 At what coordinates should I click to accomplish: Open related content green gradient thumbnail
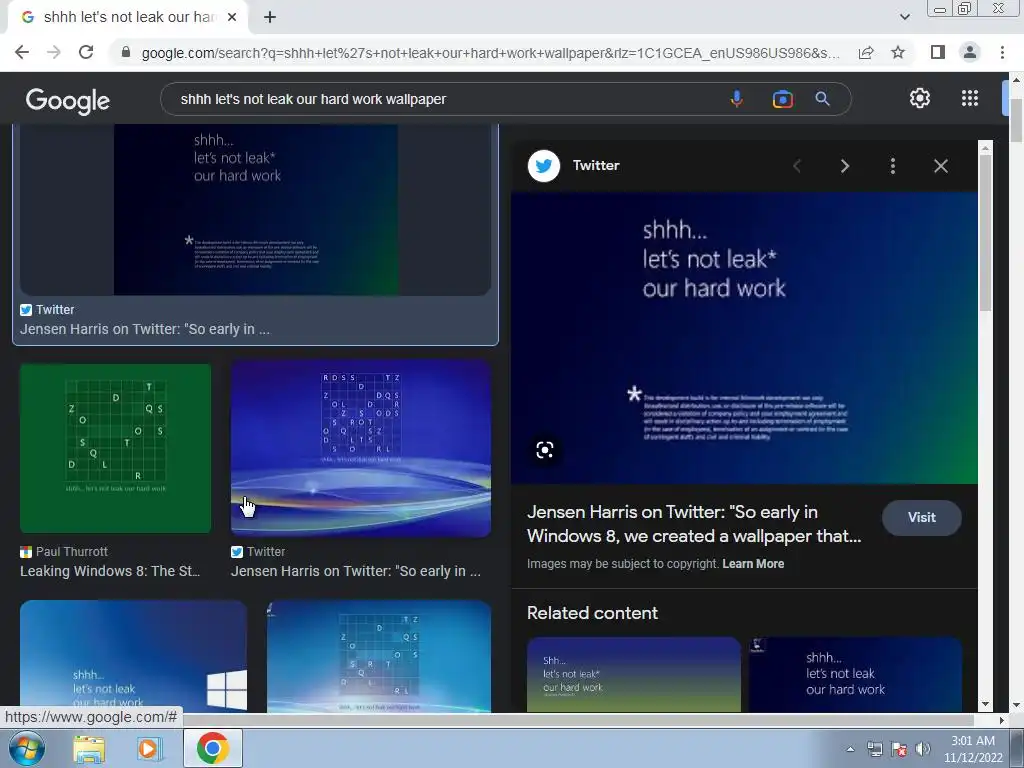633,675
